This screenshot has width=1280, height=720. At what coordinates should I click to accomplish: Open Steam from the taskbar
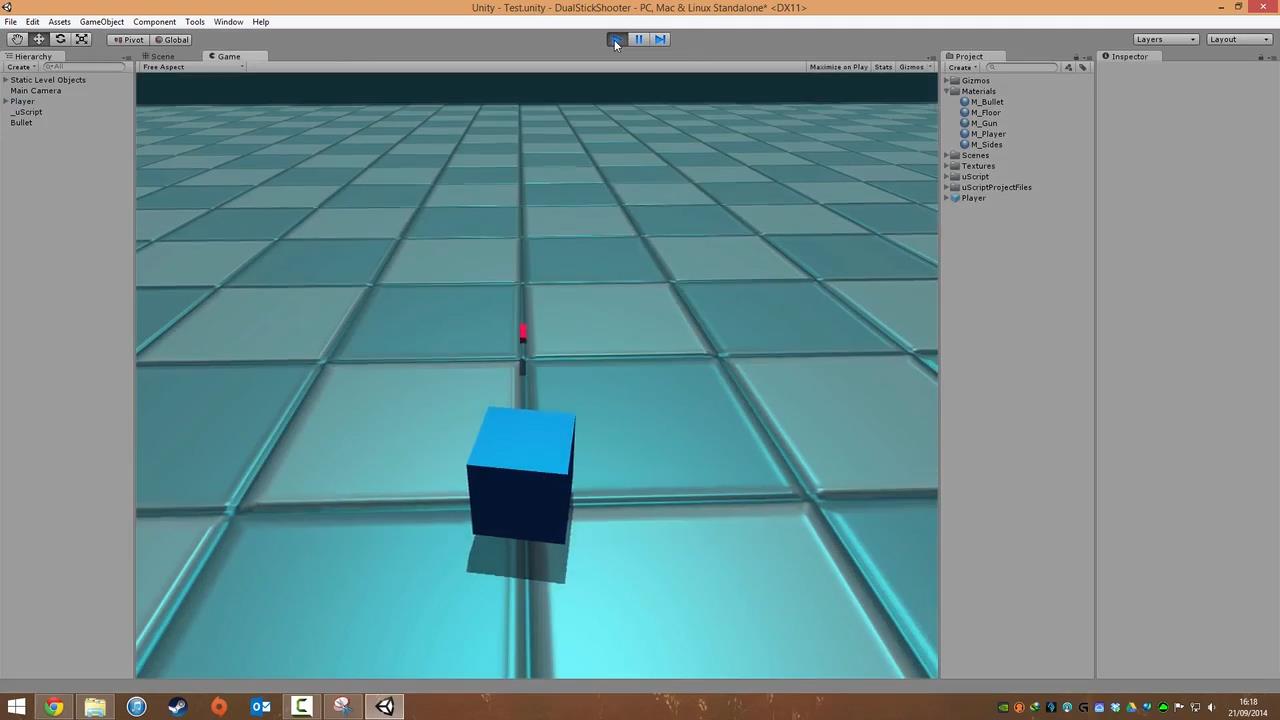(178, 707)
